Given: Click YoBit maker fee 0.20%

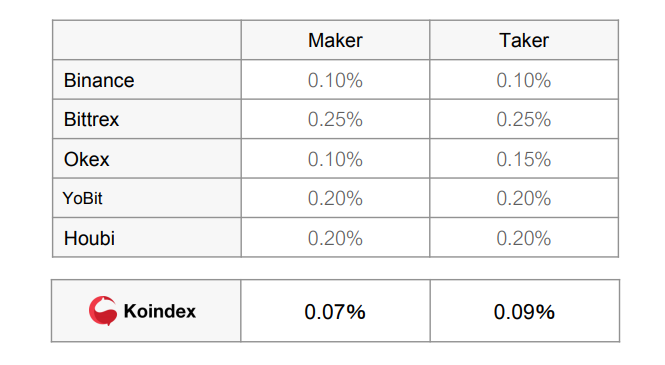Looking at the screenshot, I should [335, 198].
